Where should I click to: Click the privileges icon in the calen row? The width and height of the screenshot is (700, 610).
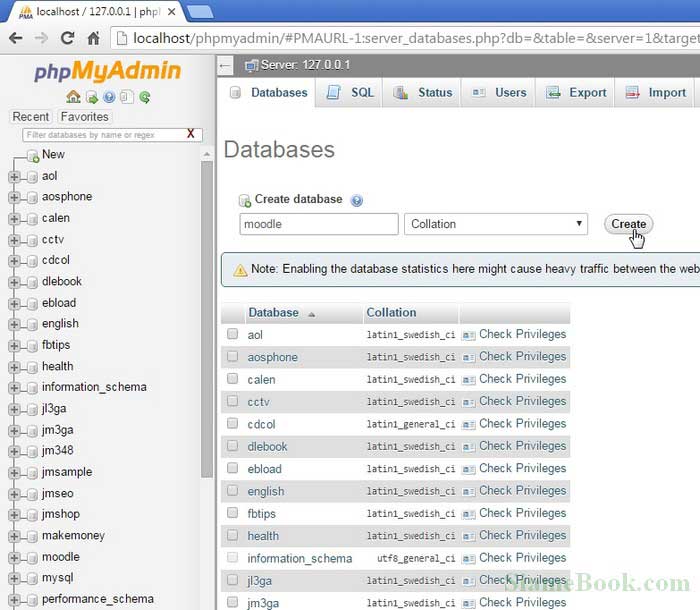point(468,380)
